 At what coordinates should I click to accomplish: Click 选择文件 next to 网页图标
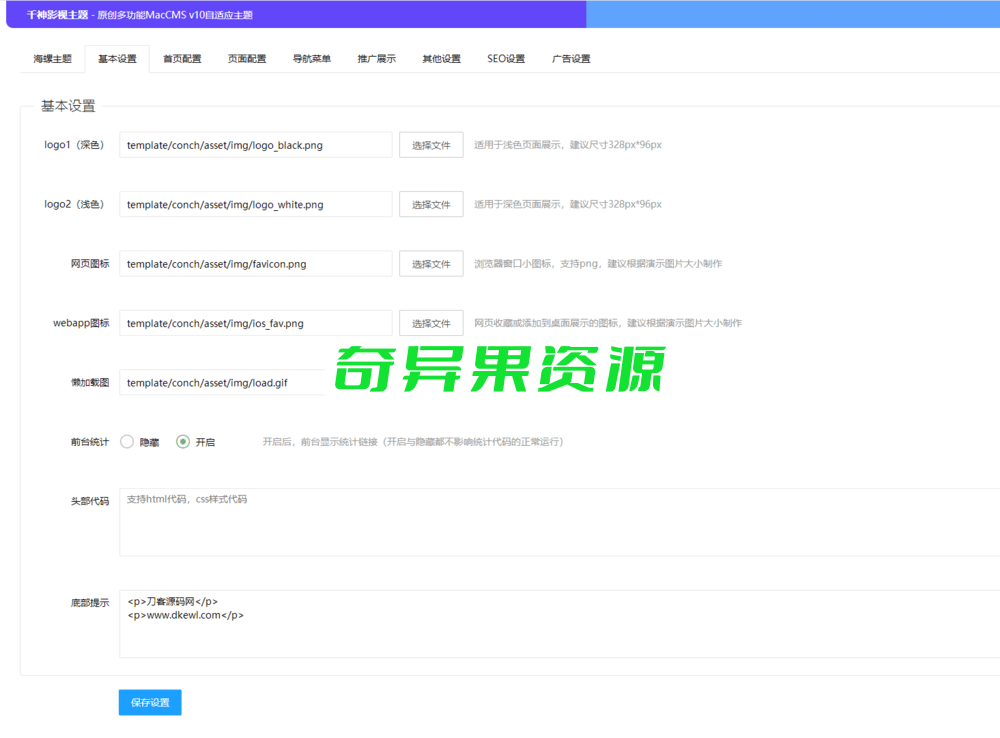click(x=431, y=263)
